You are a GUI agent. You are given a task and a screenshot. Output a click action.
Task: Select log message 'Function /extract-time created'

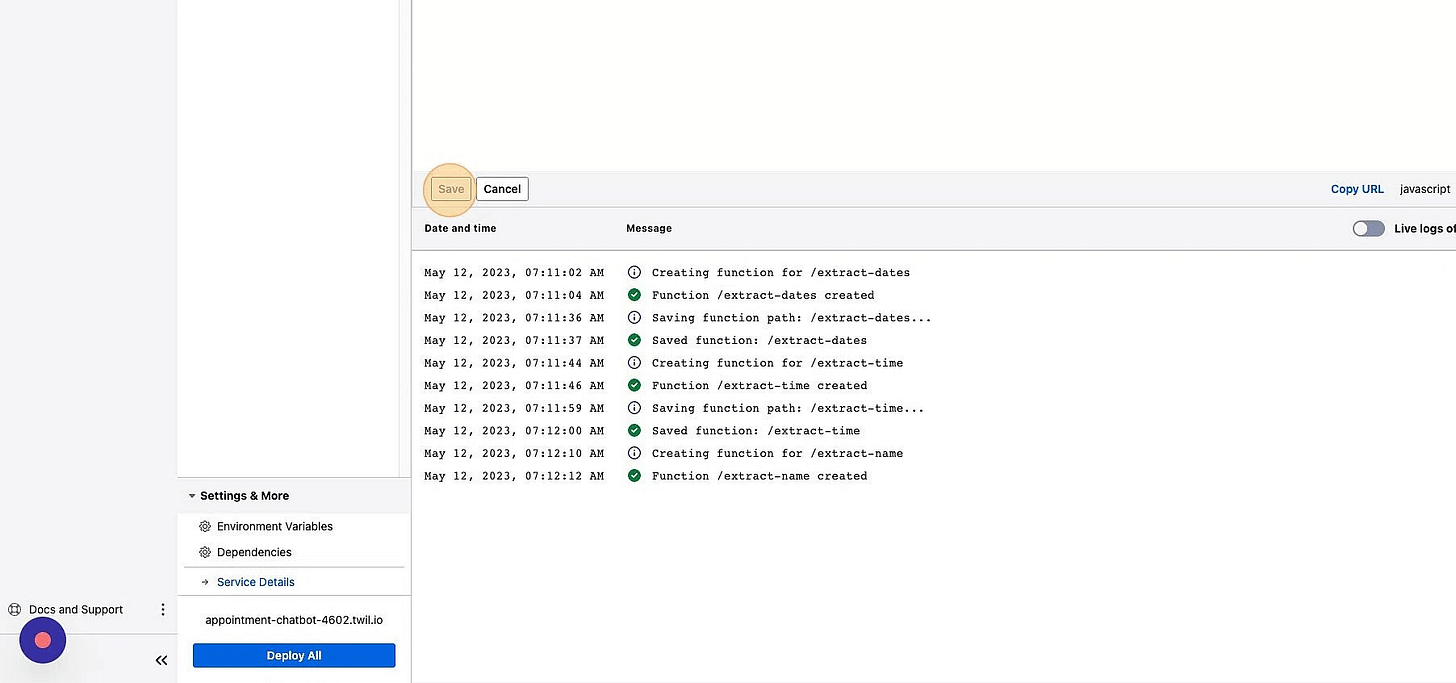pos(760,385)
